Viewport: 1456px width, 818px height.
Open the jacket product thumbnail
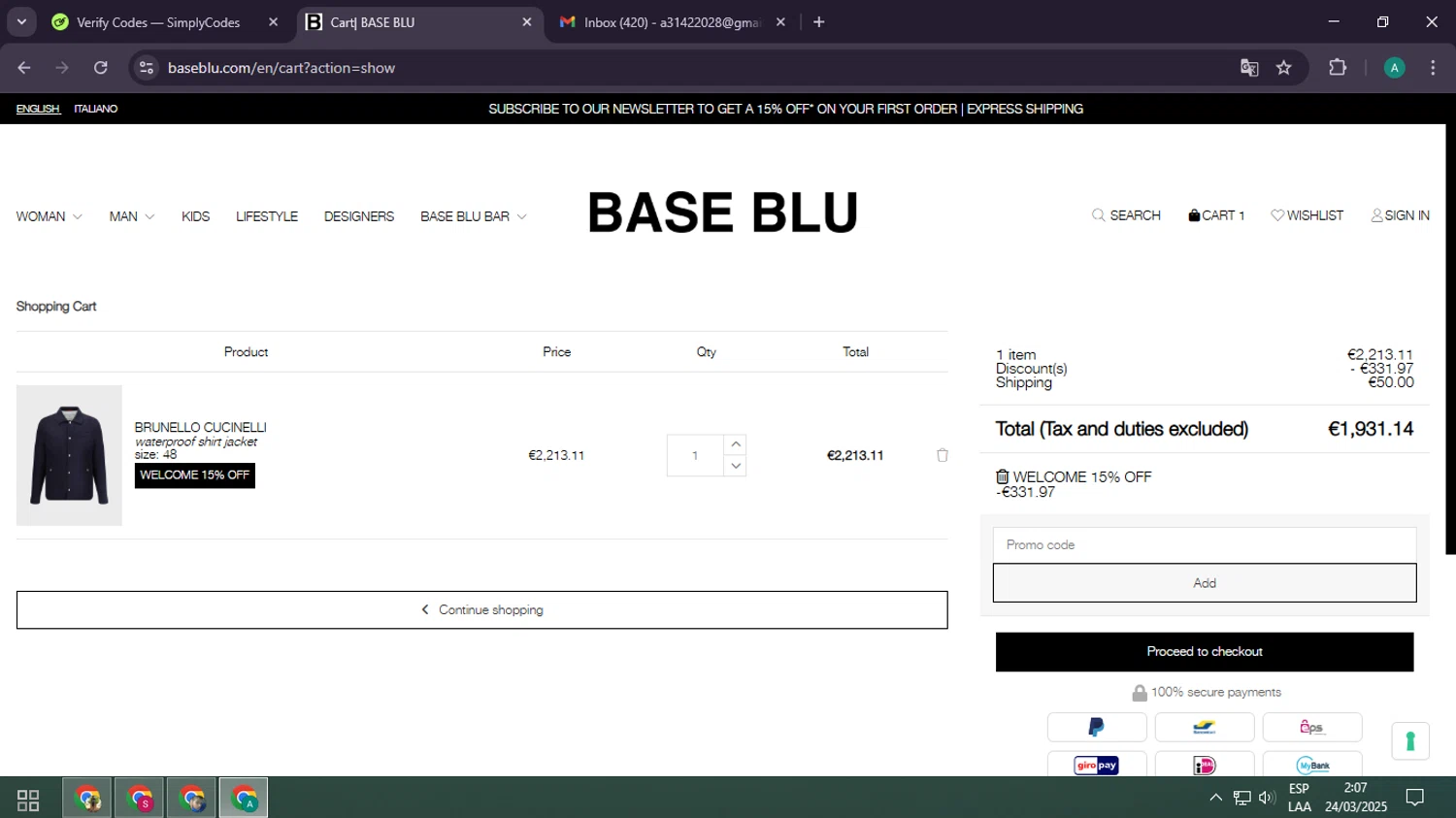(69, 455)
